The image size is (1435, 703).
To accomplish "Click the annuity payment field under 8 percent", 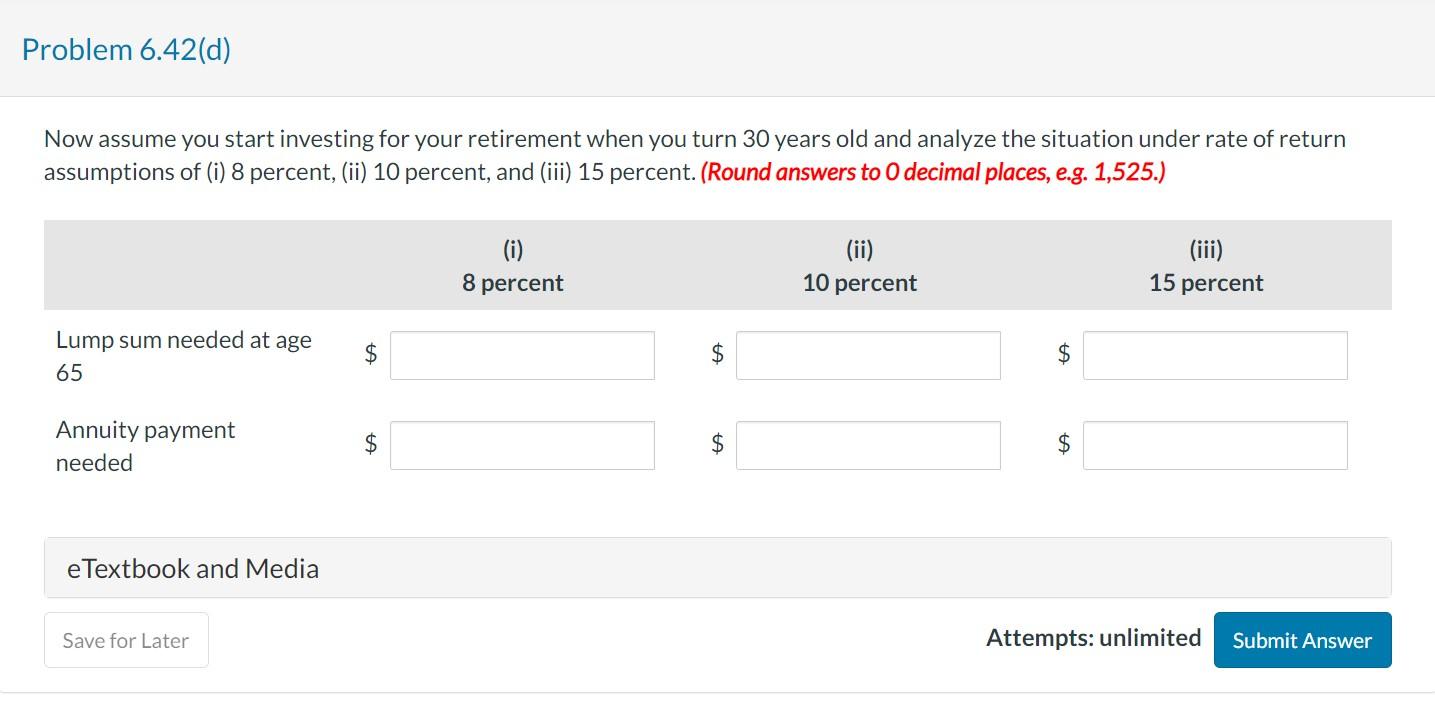I will [521, 445].
